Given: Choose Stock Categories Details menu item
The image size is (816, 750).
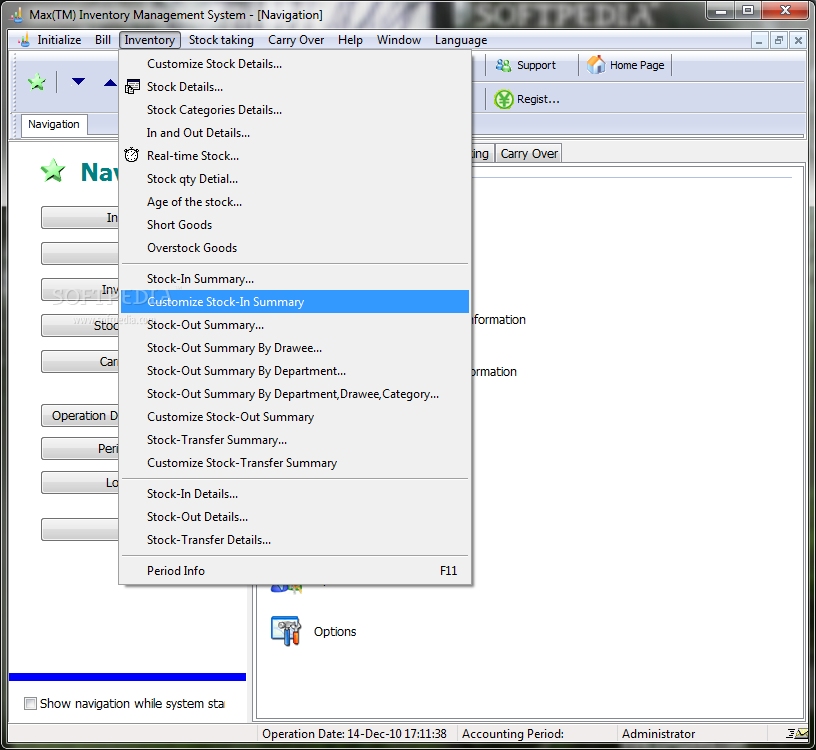Looking at the screenshot, I should [x=295, y=110].
